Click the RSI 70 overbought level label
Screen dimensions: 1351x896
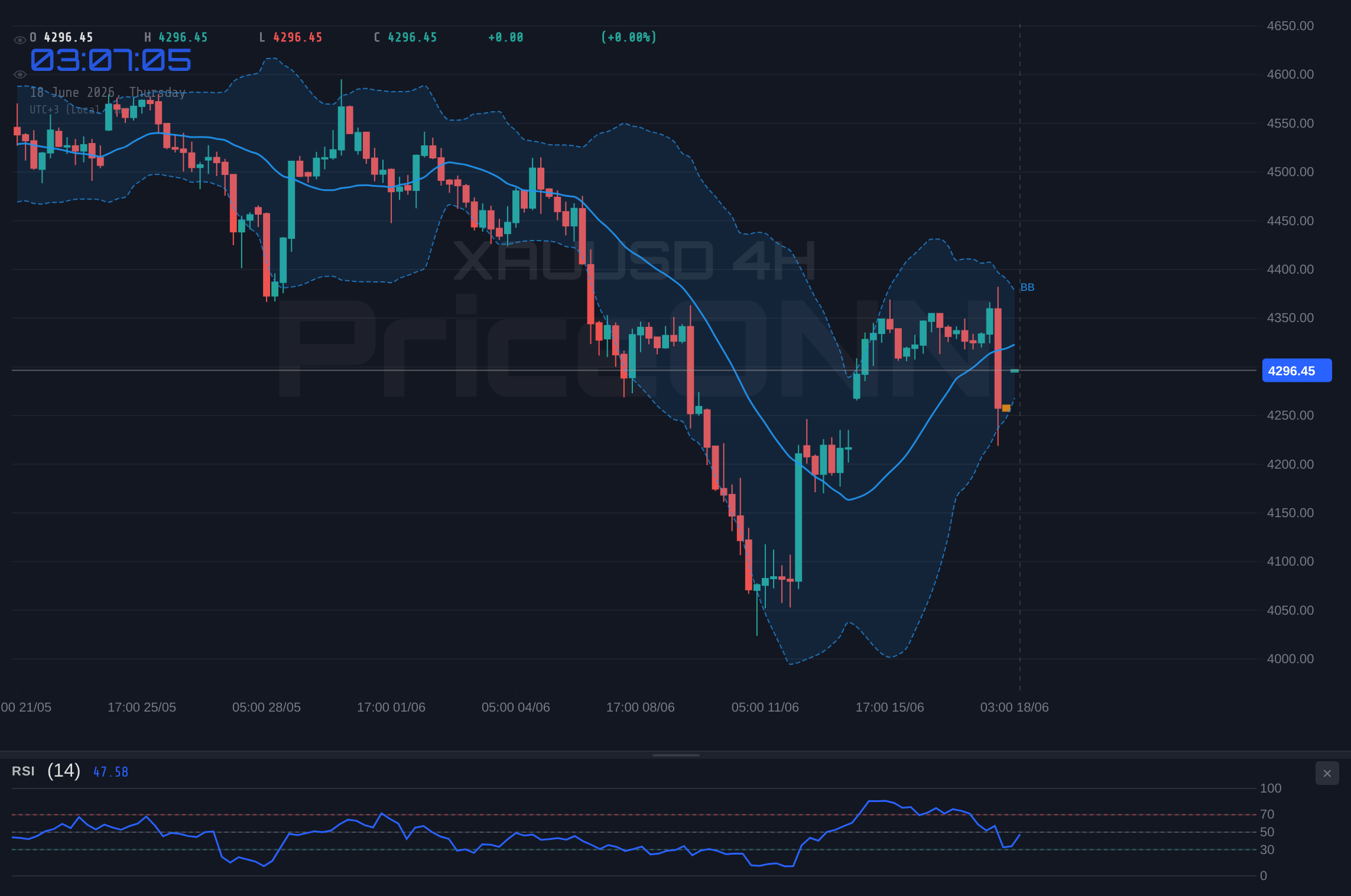pos(1267,814)
